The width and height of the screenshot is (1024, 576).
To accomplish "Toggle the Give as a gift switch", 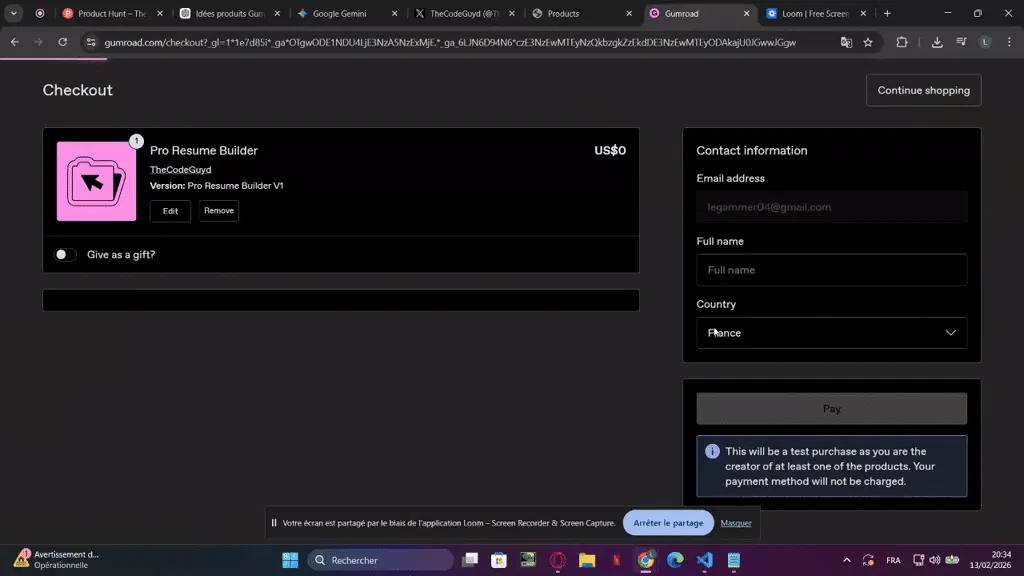I will pos(65,255).
